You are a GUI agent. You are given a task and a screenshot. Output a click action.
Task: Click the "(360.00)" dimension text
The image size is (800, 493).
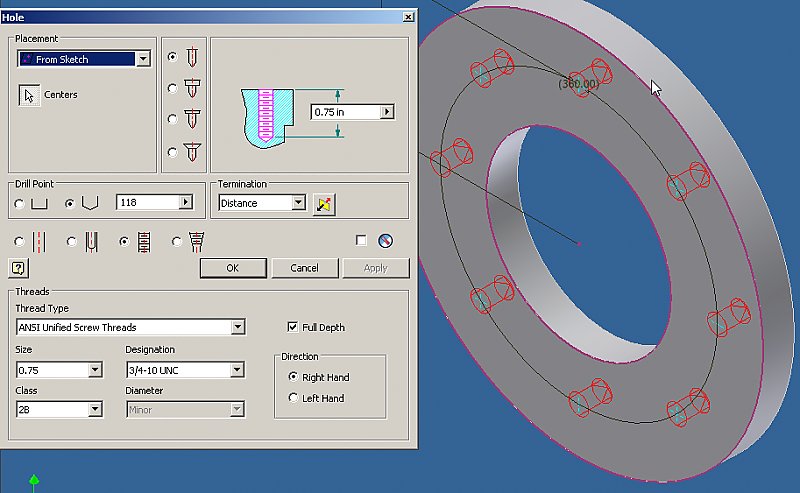click(579, 84)
